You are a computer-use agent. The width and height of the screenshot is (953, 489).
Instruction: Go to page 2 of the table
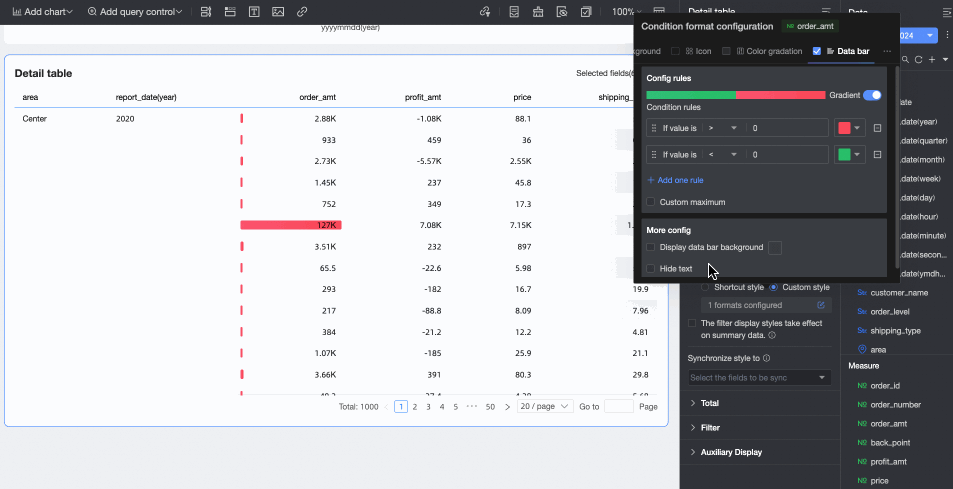coord(415,407)
